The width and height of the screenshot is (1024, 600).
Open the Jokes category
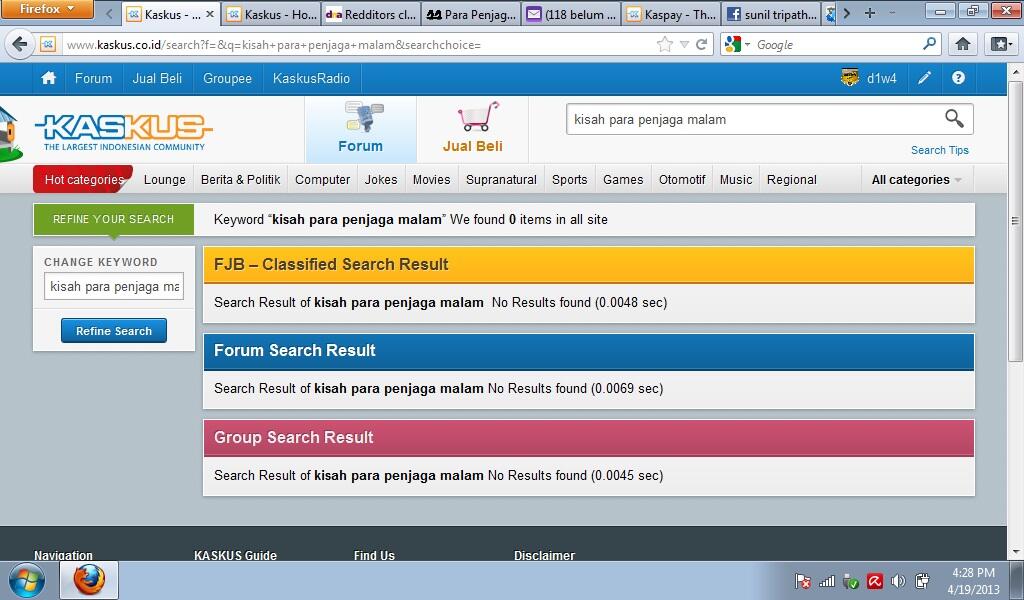381,180
